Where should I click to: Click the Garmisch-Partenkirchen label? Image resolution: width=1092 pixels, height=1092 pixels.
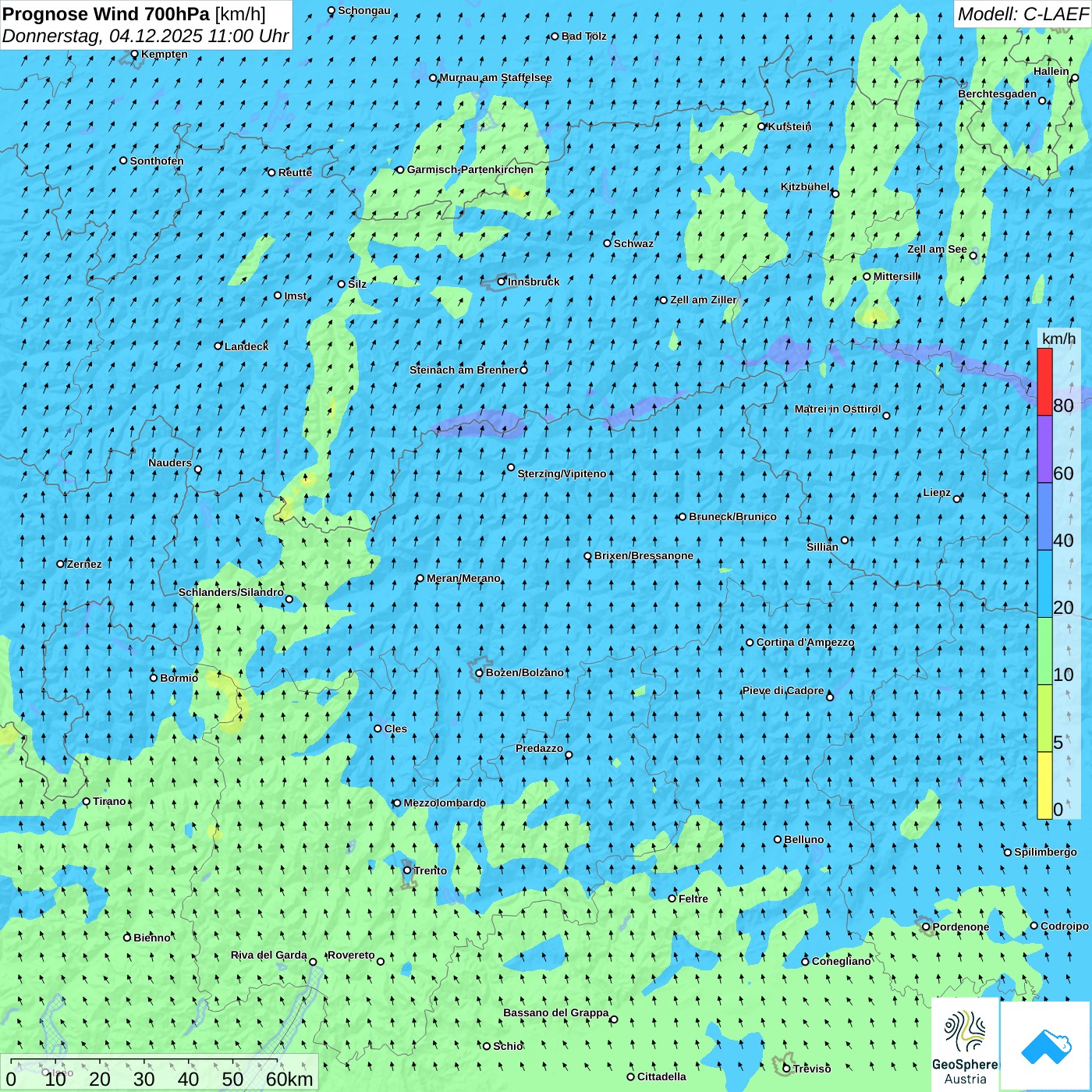[x=470, y=169]
